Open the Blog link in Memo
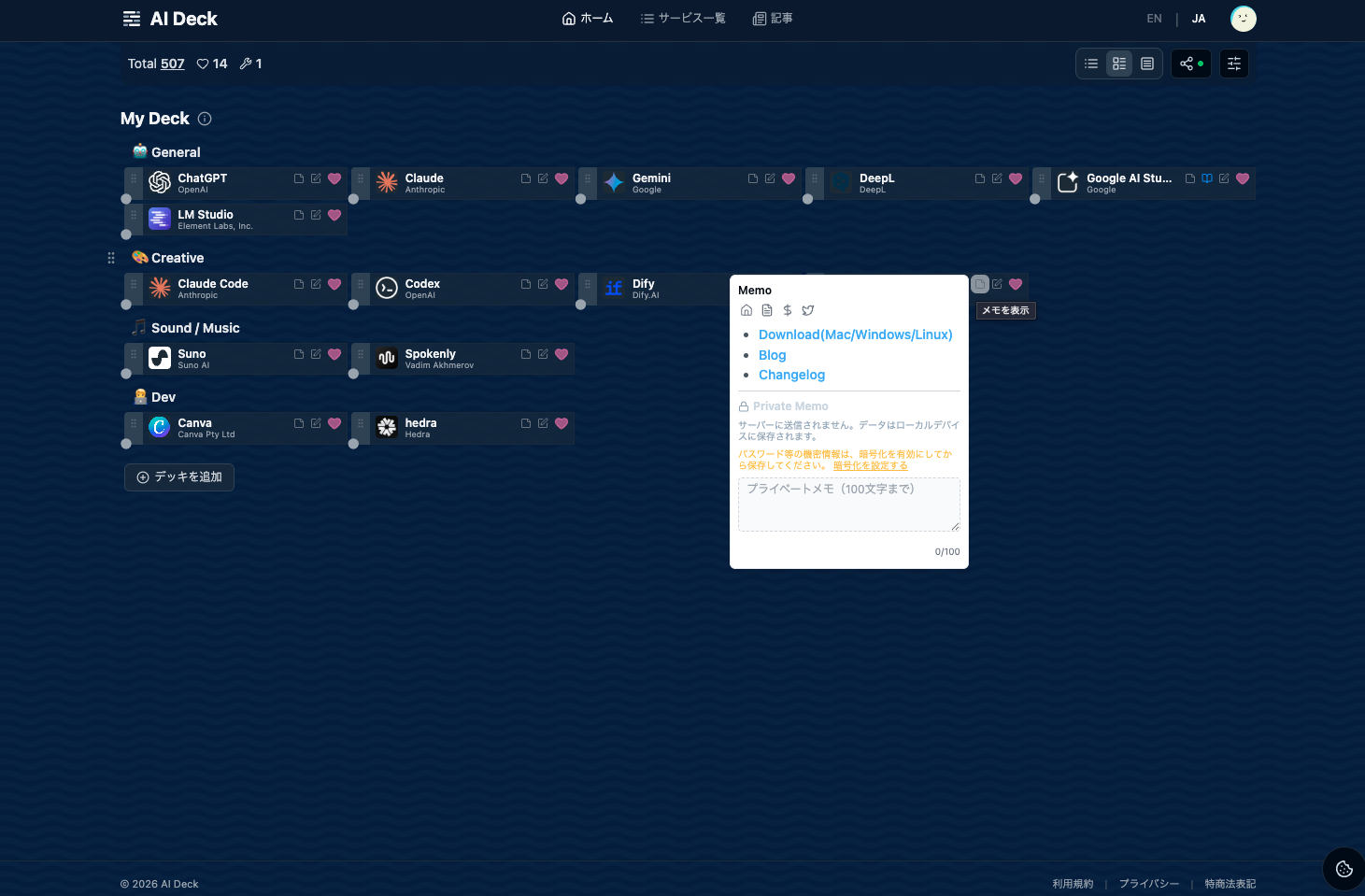 (773, 355)
